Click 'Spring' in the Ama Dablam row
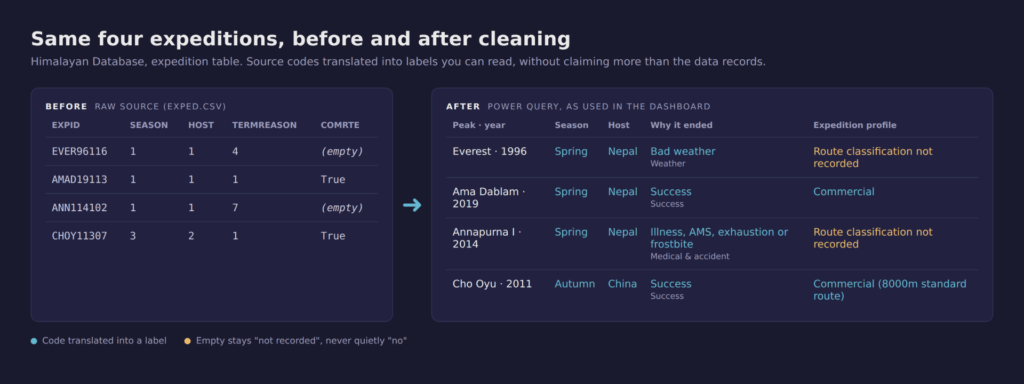1024x384 pixels. coord(571,192)
